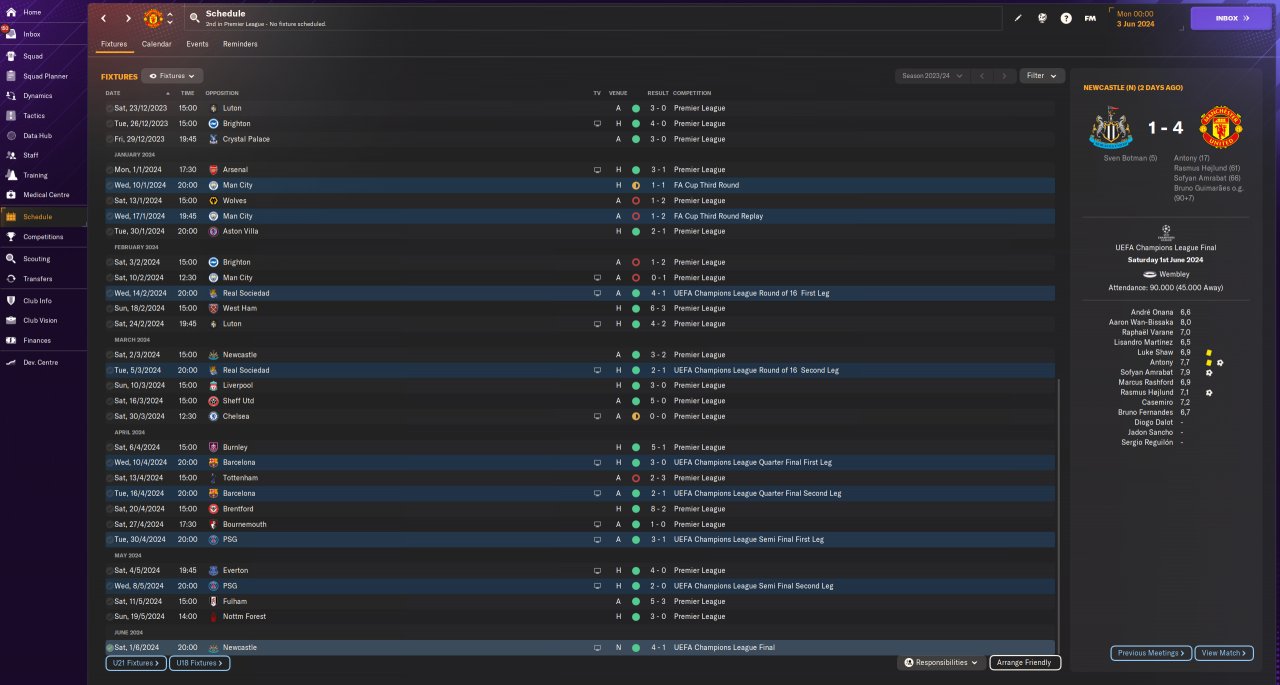Open Schedule in the sidebar

[38, 217]
